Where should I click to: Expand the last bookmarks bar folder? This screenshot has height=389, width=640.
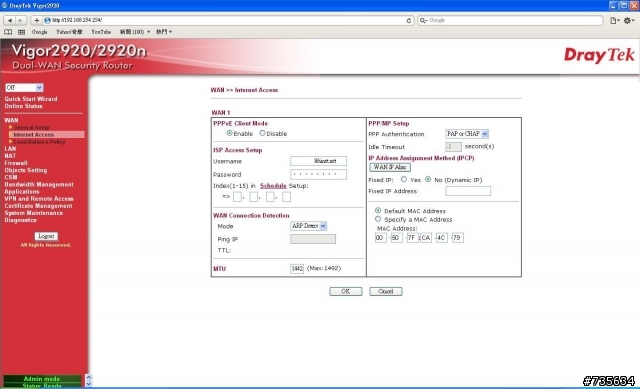(x=164, y=32)
